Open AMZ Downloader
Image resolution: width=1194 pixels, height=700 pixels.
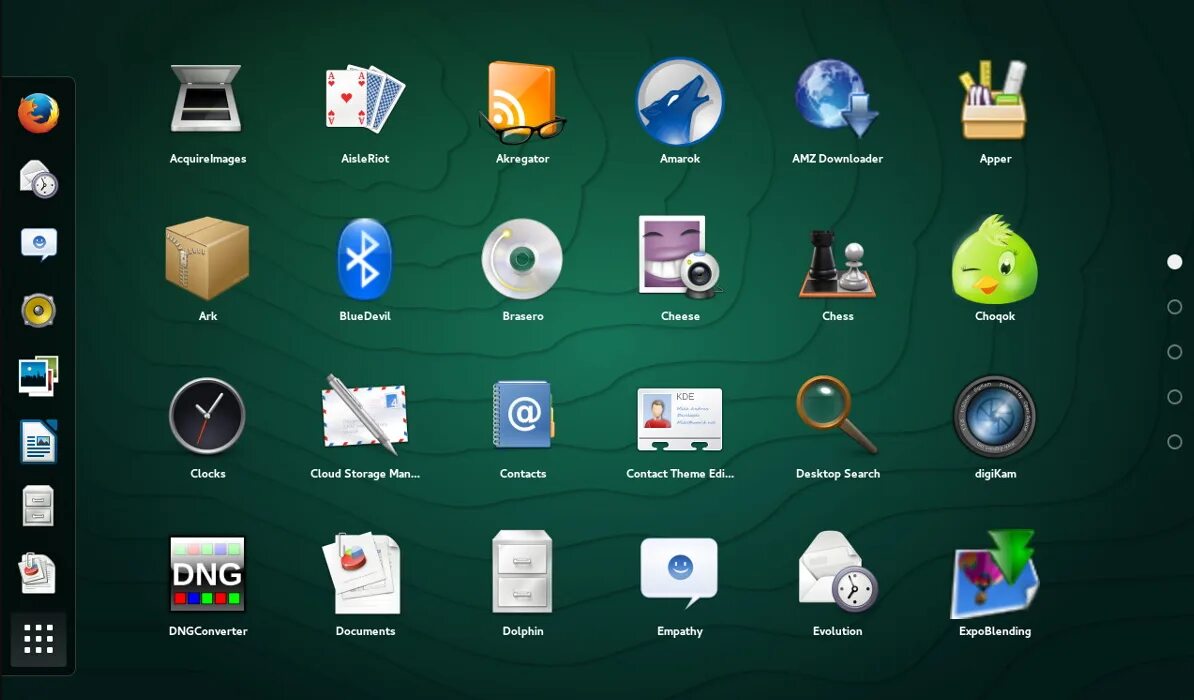pos(837,99)
